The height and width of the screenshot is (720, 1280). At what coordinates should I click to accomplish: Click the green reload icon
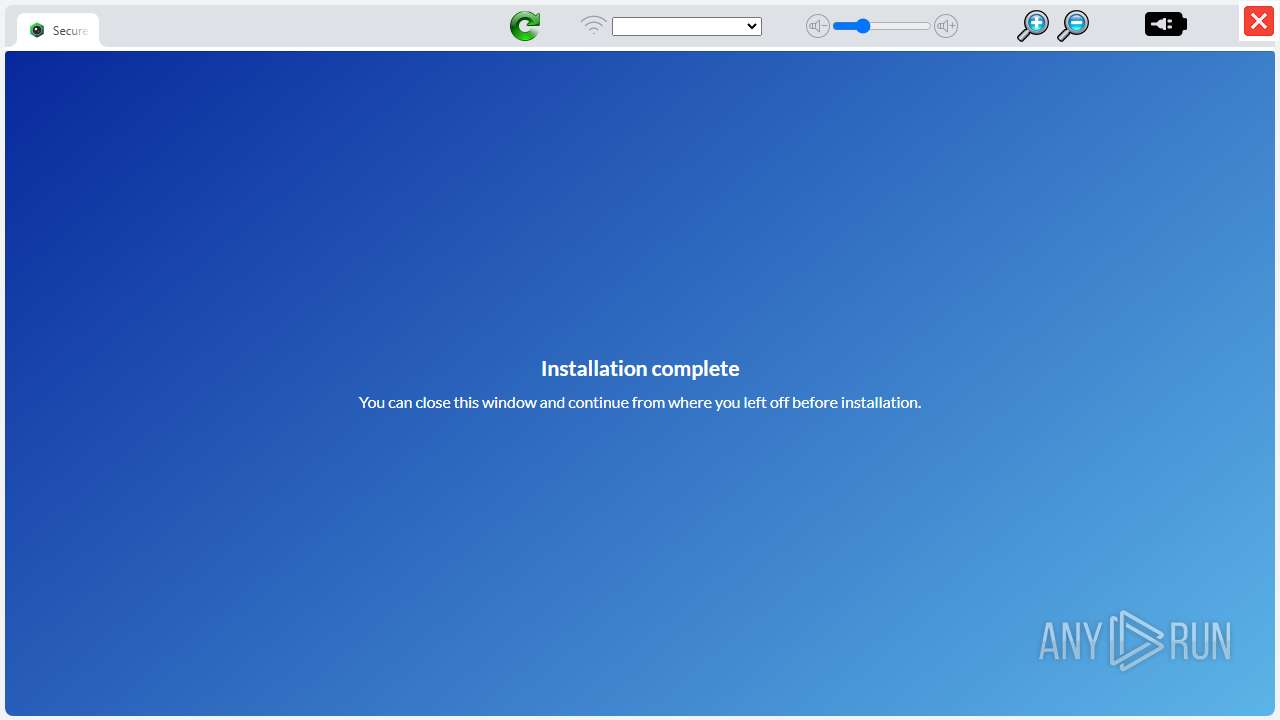point(525,26)
